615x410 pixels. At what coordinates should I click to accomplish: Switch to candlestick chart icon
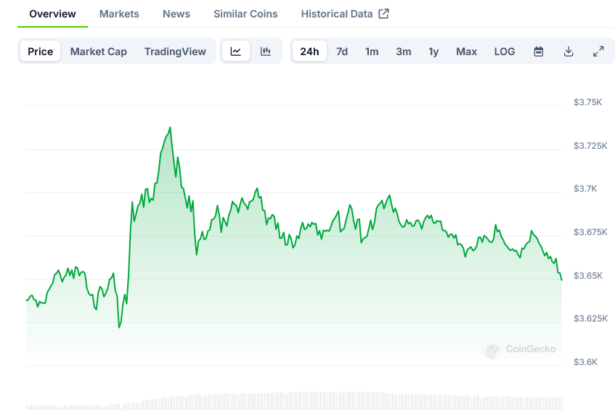[x=265, y=51]
